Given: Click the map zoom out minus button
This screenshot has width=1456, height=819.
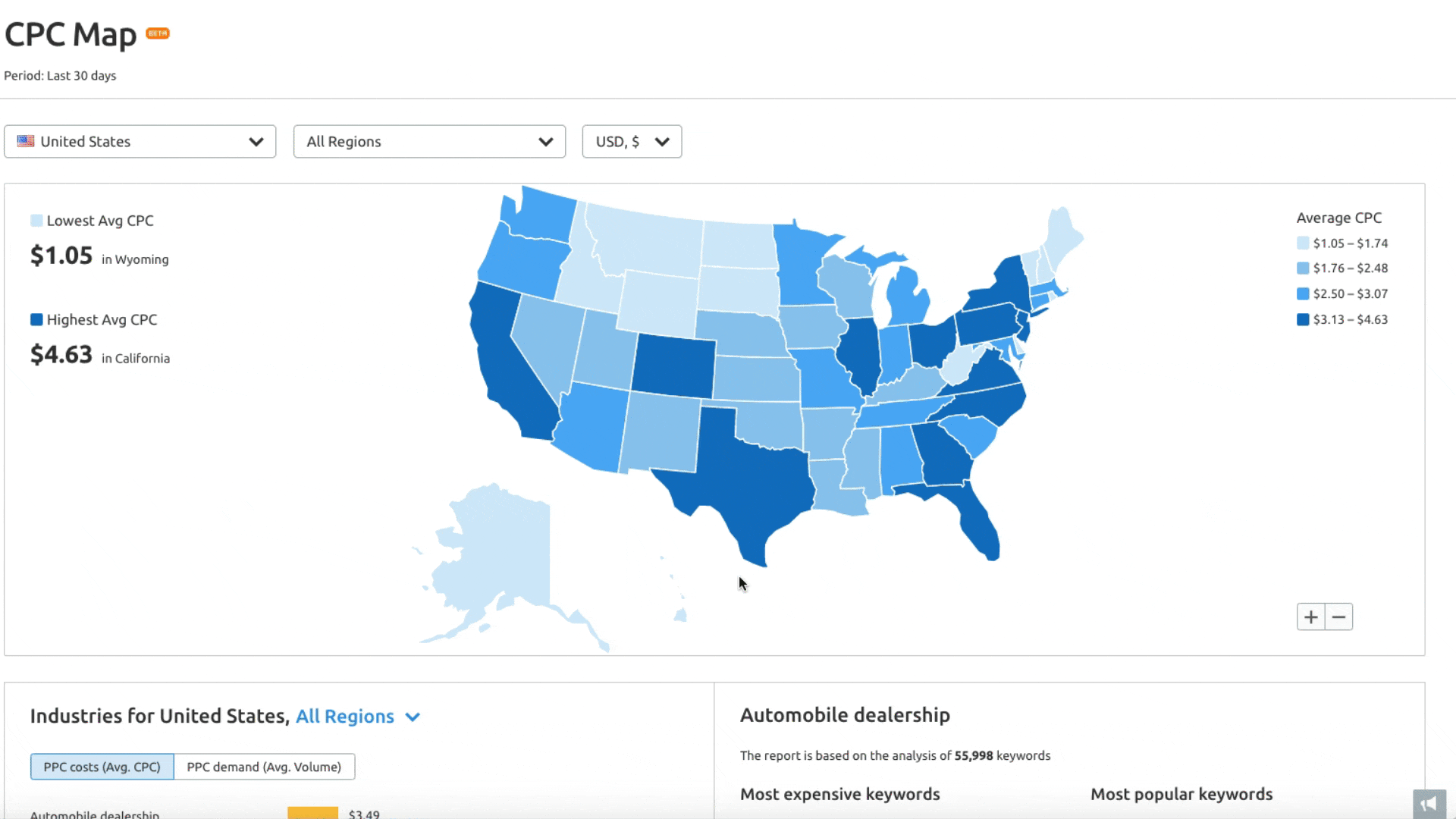Looking at the screenshot, I should [x=1338, y=617].
